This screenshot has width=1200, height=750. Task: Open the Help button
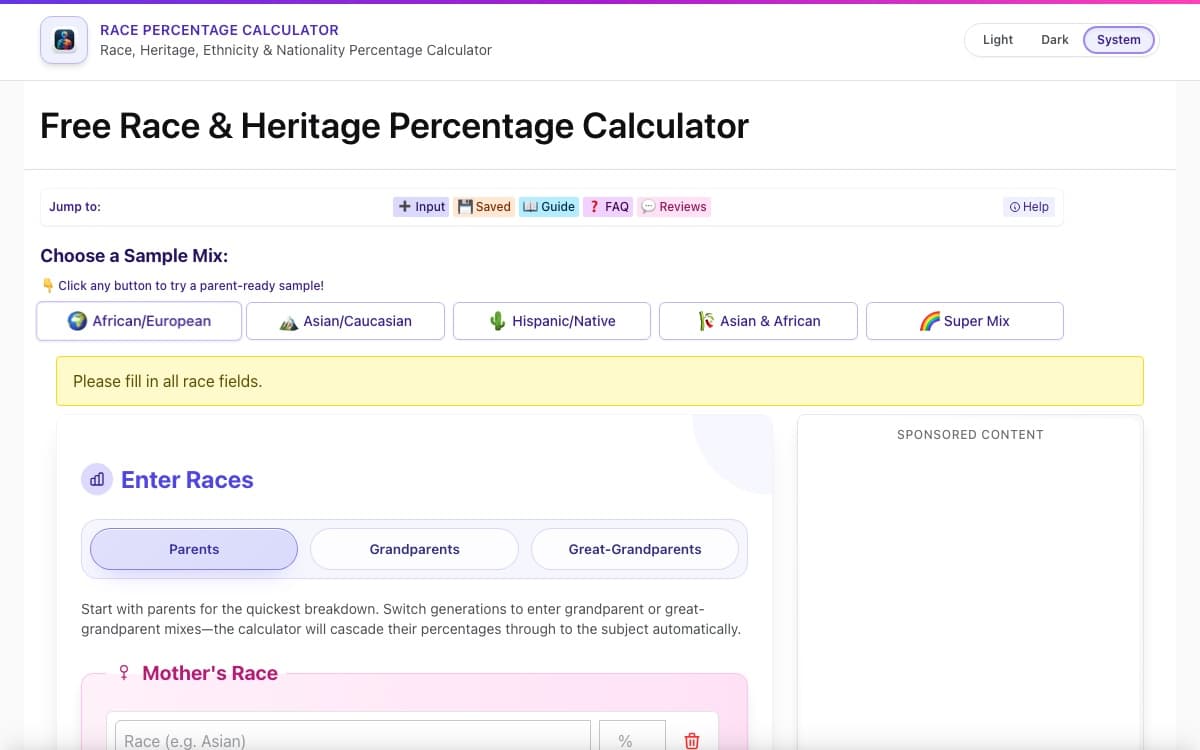(x=1029, y=207)
